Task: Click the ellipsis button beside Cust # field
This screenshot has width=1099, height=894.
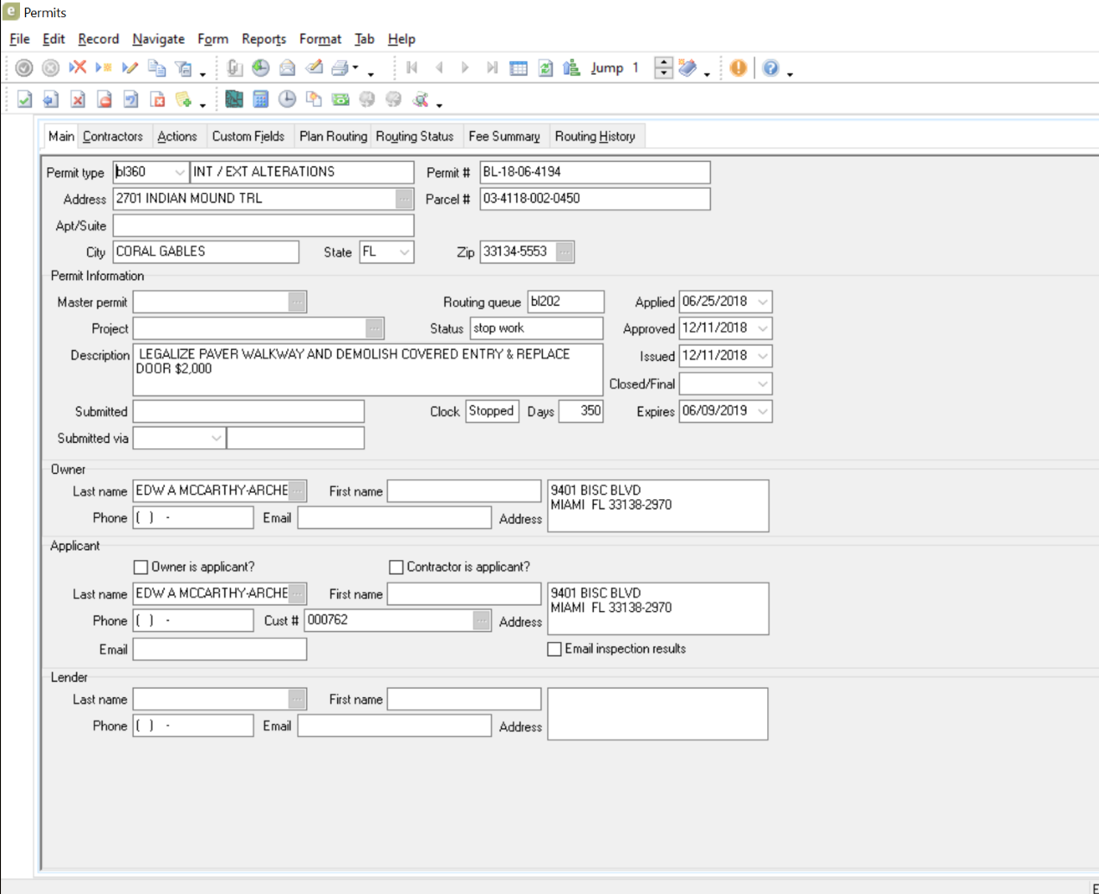Action: pyautogui.click(x=482, y=621)
